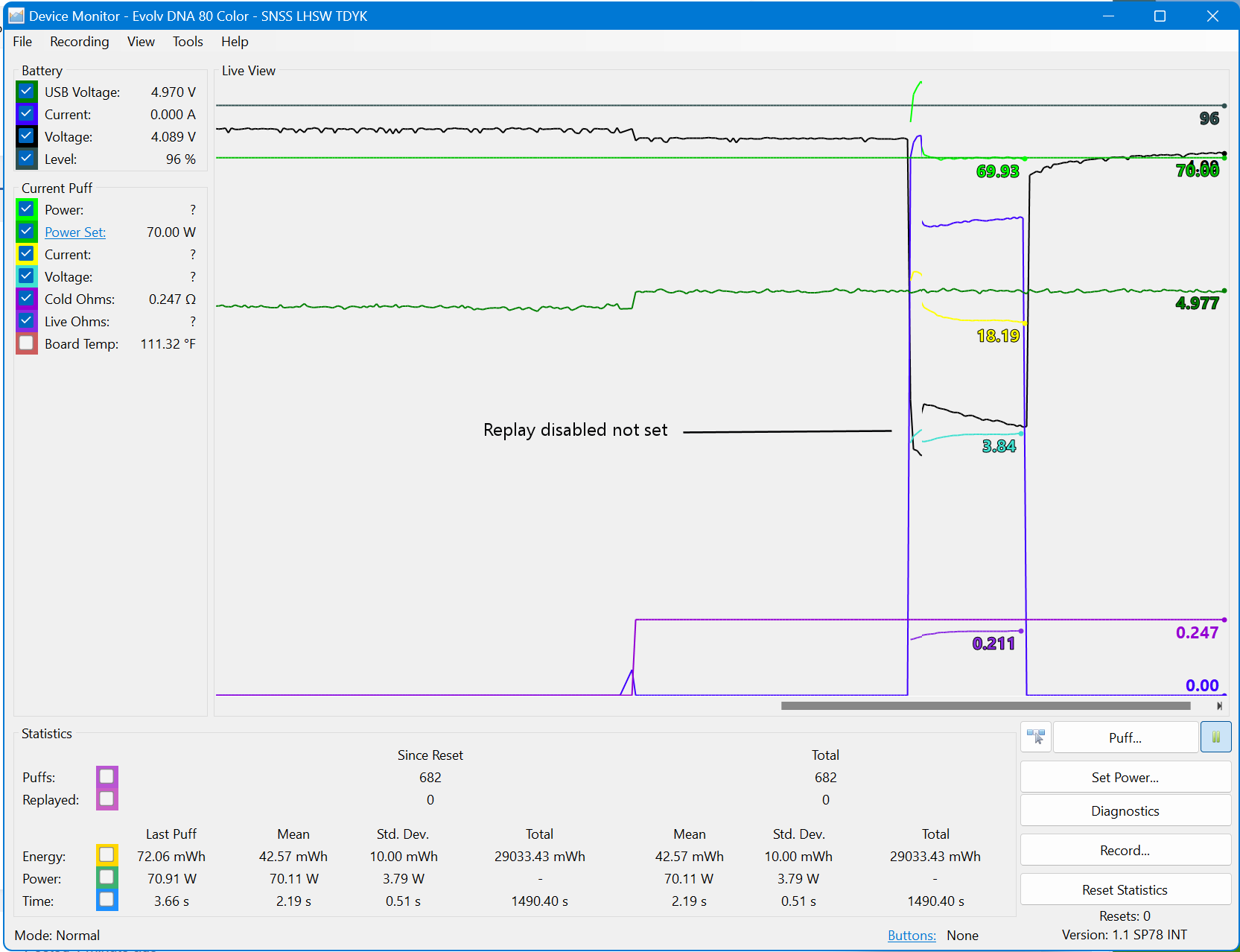The height and width of the screenshot is (952, 1240).
Task: Toggle the Puffs statistics graph checkbox
Action: pyautogui.click(x=107, y=777)
